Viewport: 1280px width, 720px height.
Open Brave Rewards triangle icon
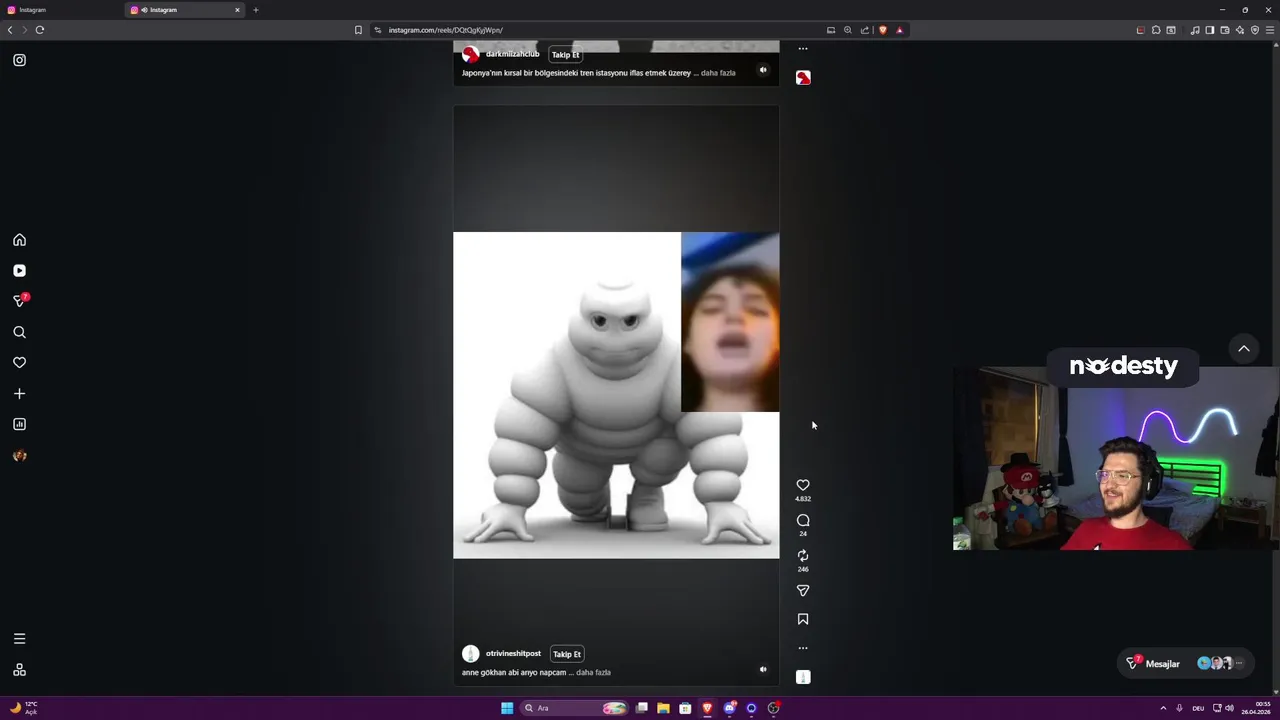point(899,30)
